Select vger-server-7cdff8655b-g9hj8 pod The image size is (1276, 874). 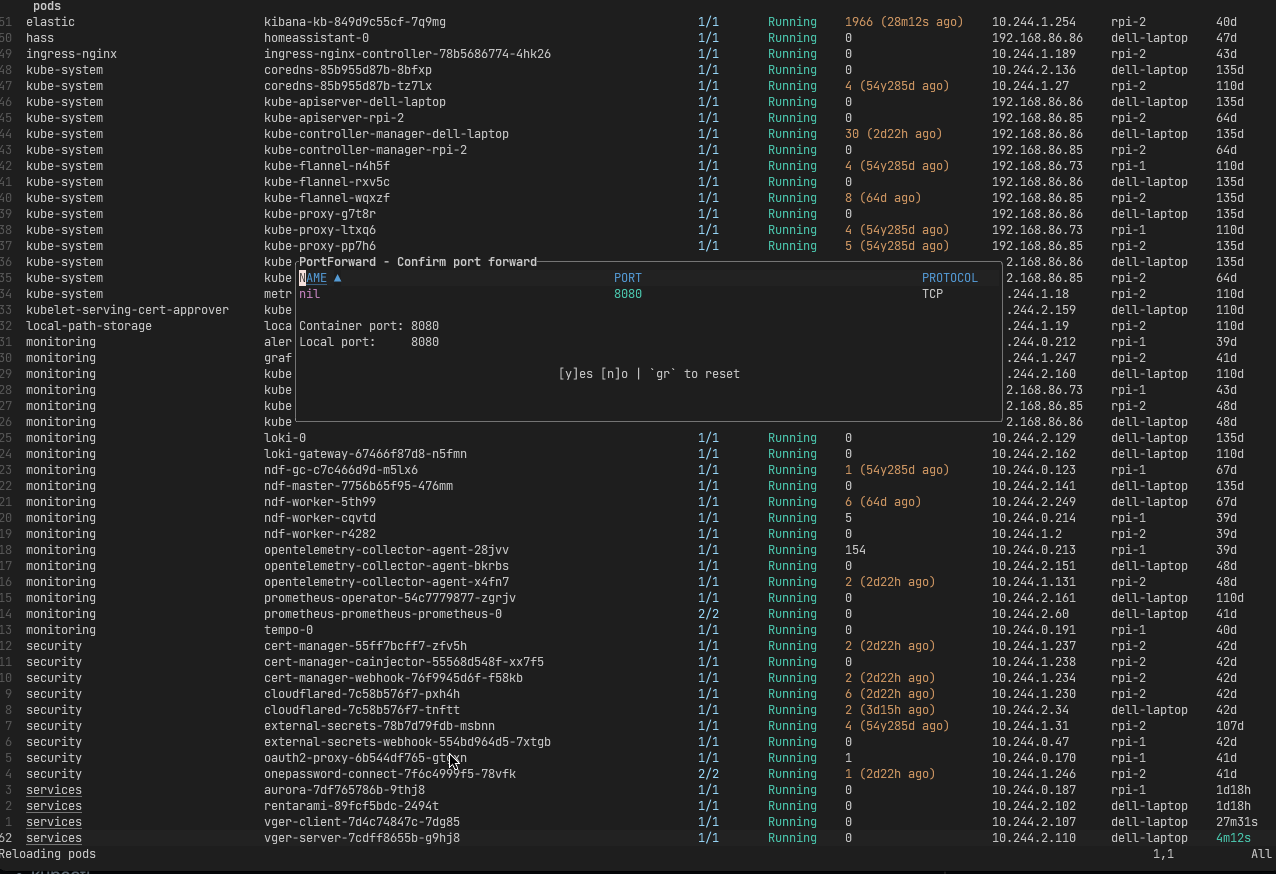pyautogui.click(x=362, y=838)
